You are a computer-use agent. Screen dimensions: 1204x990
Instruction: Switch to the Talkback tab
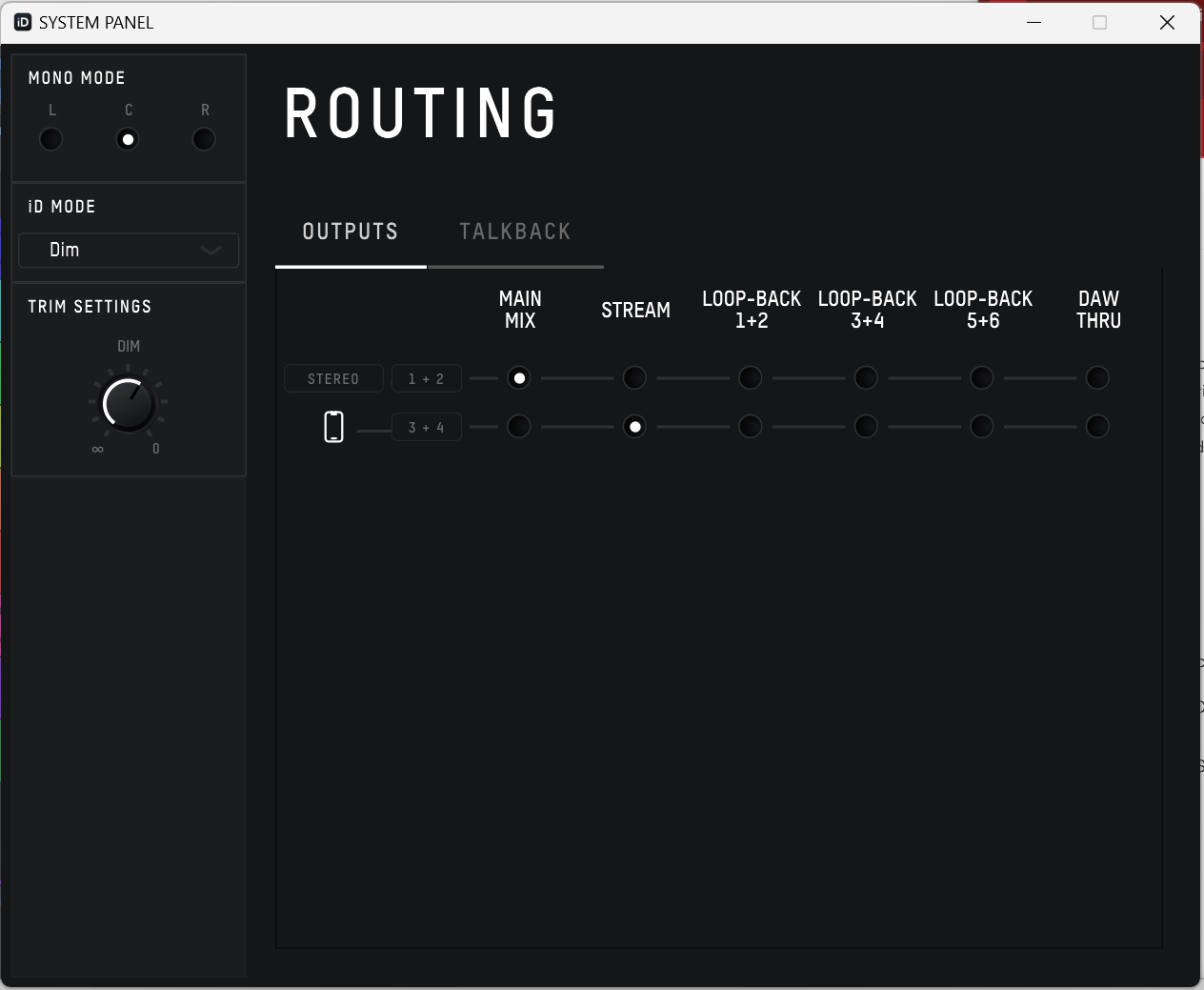click(515, 232)
